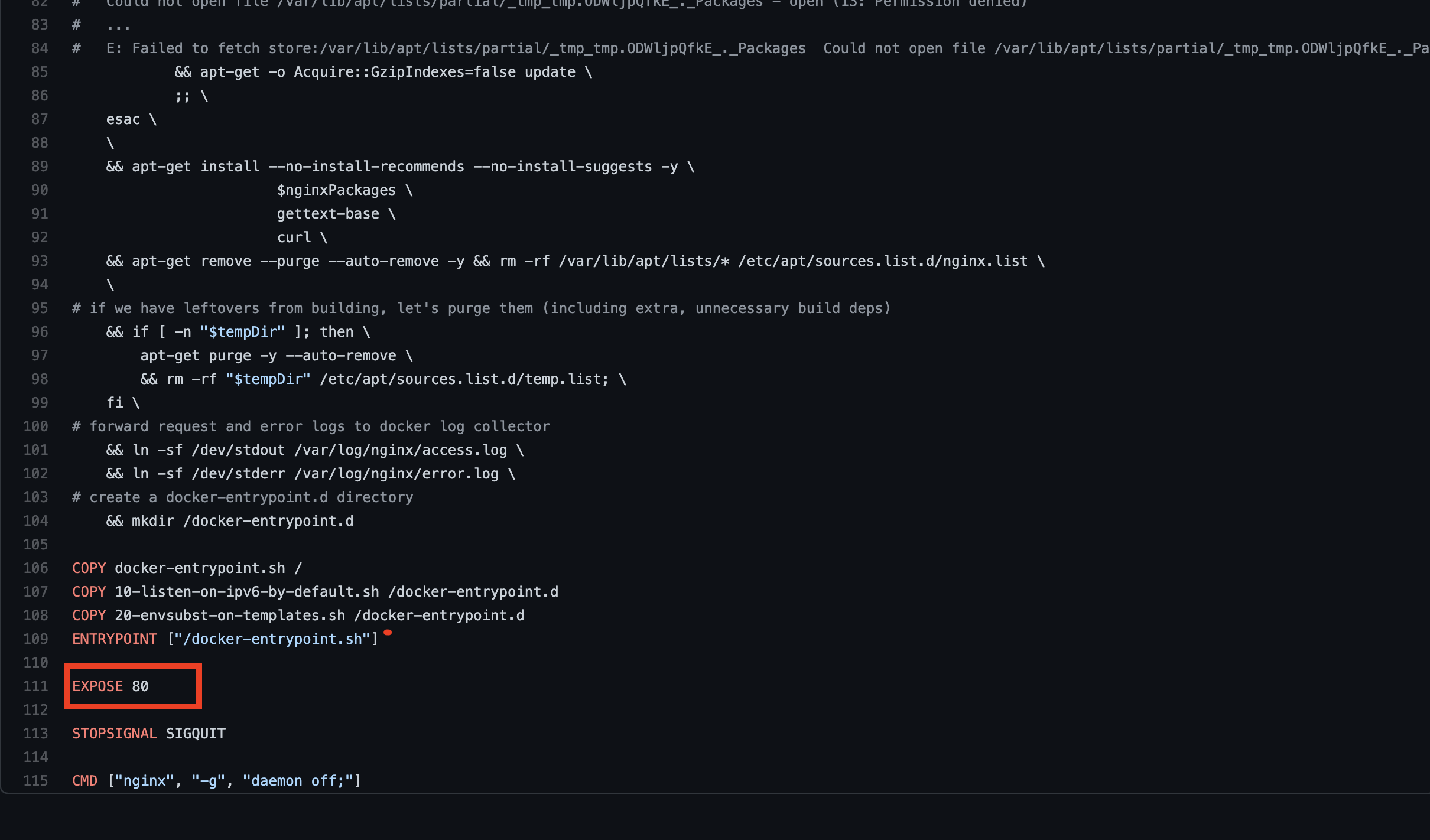
Task: Click the STOPSIGNAL keyword
Action: pyautogui.click(x=115, y=733)
